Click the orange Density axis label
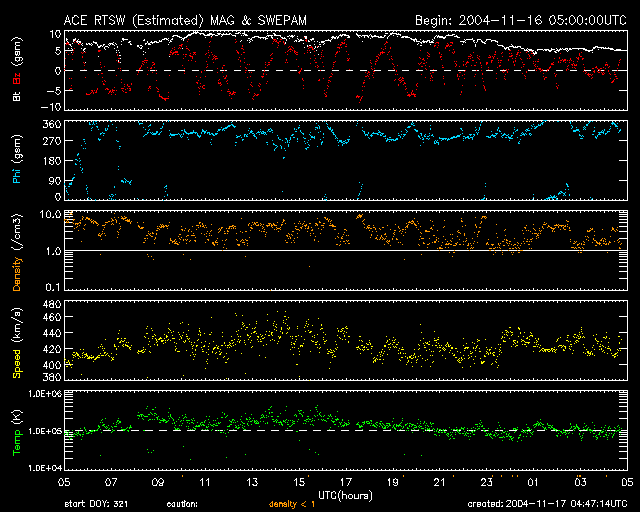The width and height of the screenshot is (640, 512). pyautogui.click(x=17, y=252)
